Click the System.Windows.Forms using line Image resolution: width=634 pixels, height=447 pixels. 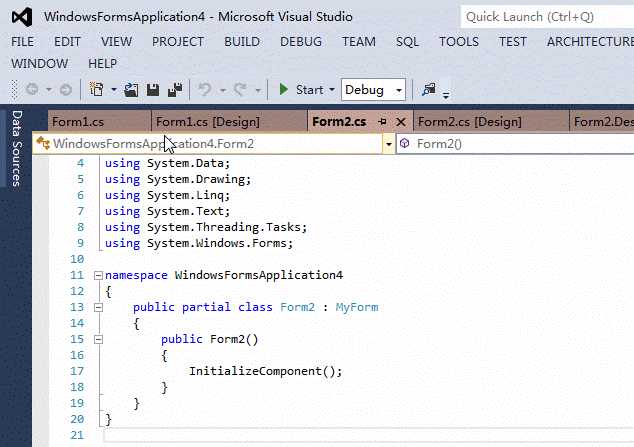coord(199,243)
